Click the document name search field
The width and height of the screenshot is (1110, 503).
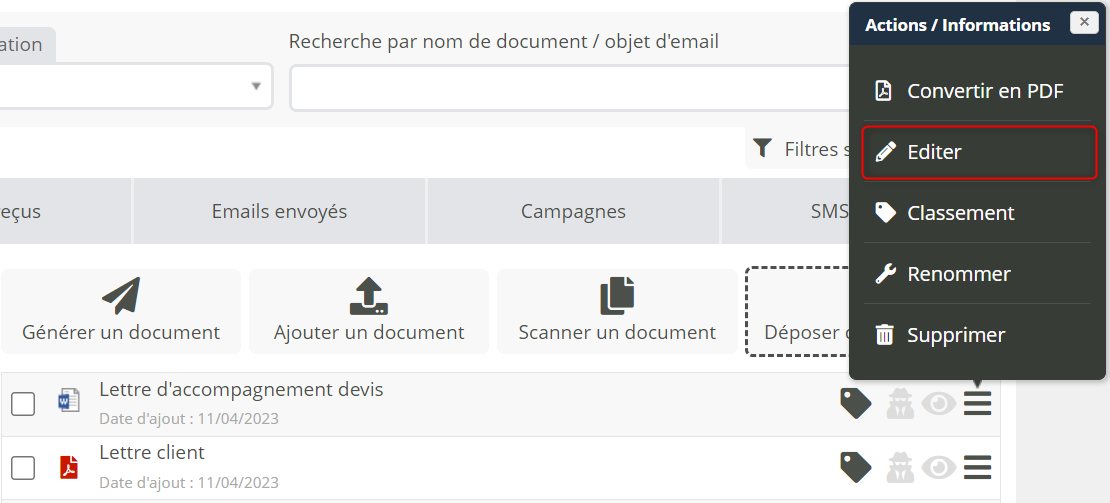click(x=570, y=88)
